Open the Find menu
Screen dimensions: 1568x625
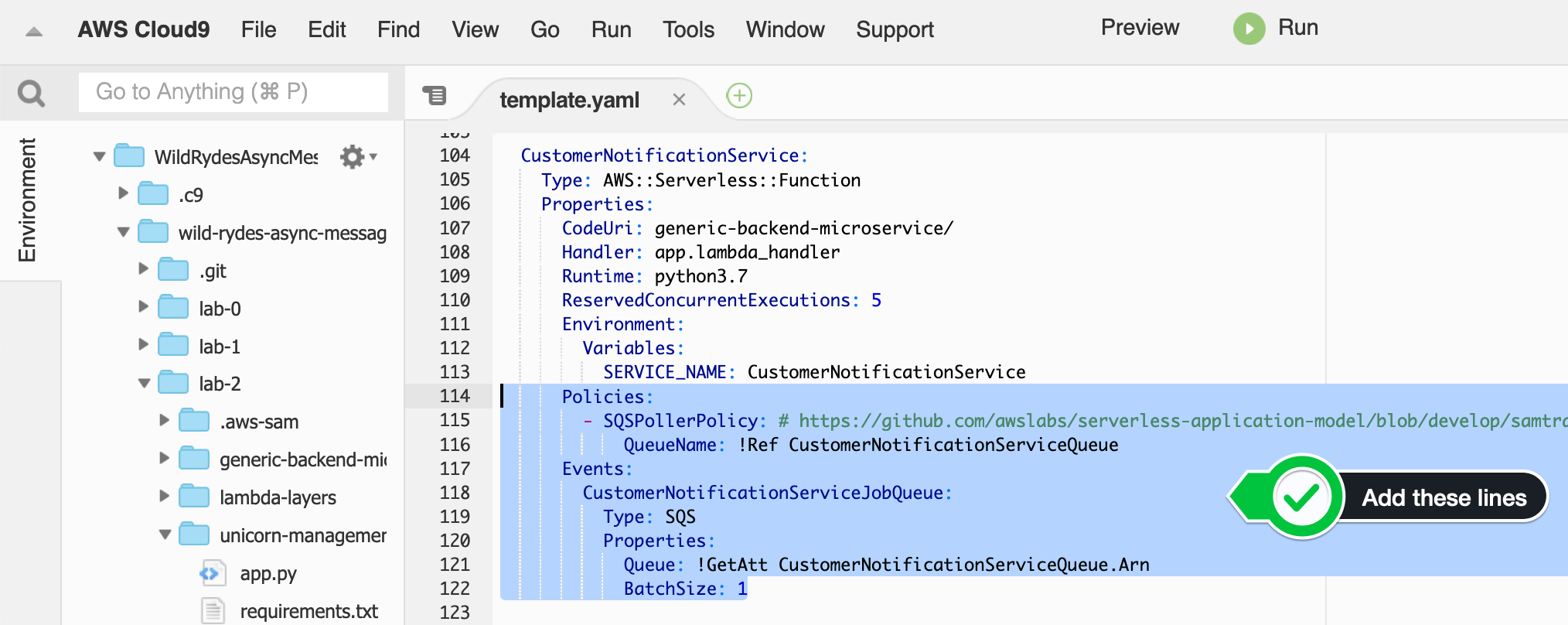coord(399,29)
